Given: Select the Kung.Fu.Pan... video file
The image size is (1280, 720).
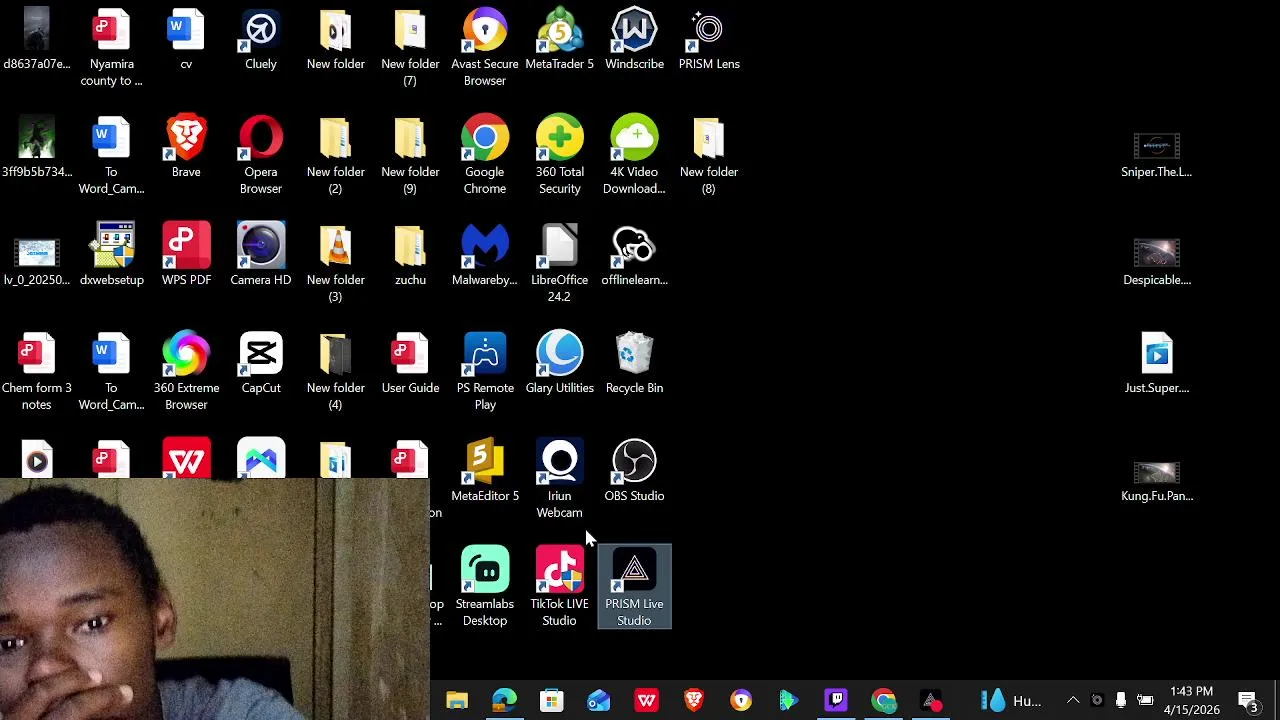Looking at the screenshot, I should (x=1157, y=480).
